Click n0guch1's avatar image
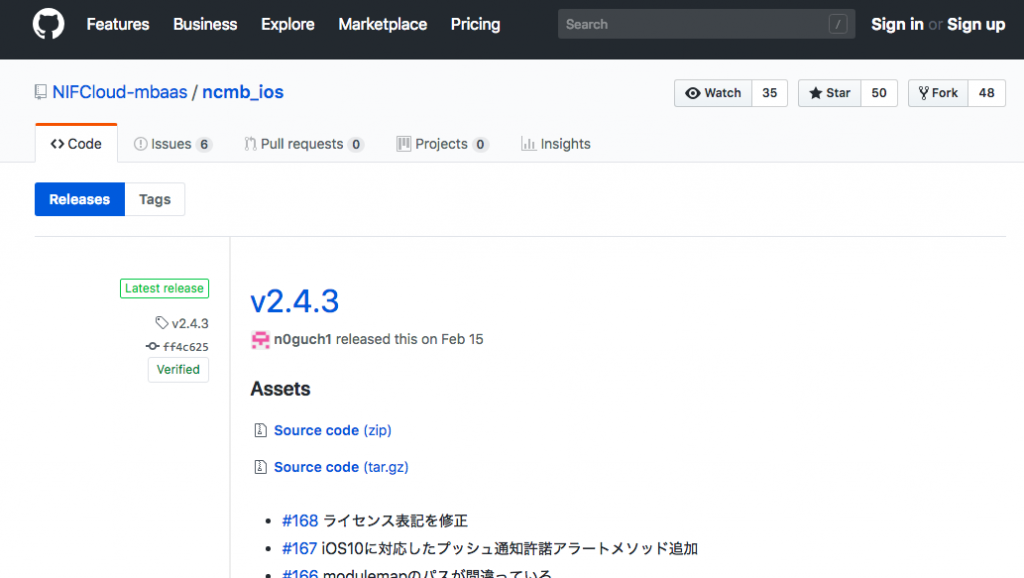 pyautogui.click(x=258, y=339)
